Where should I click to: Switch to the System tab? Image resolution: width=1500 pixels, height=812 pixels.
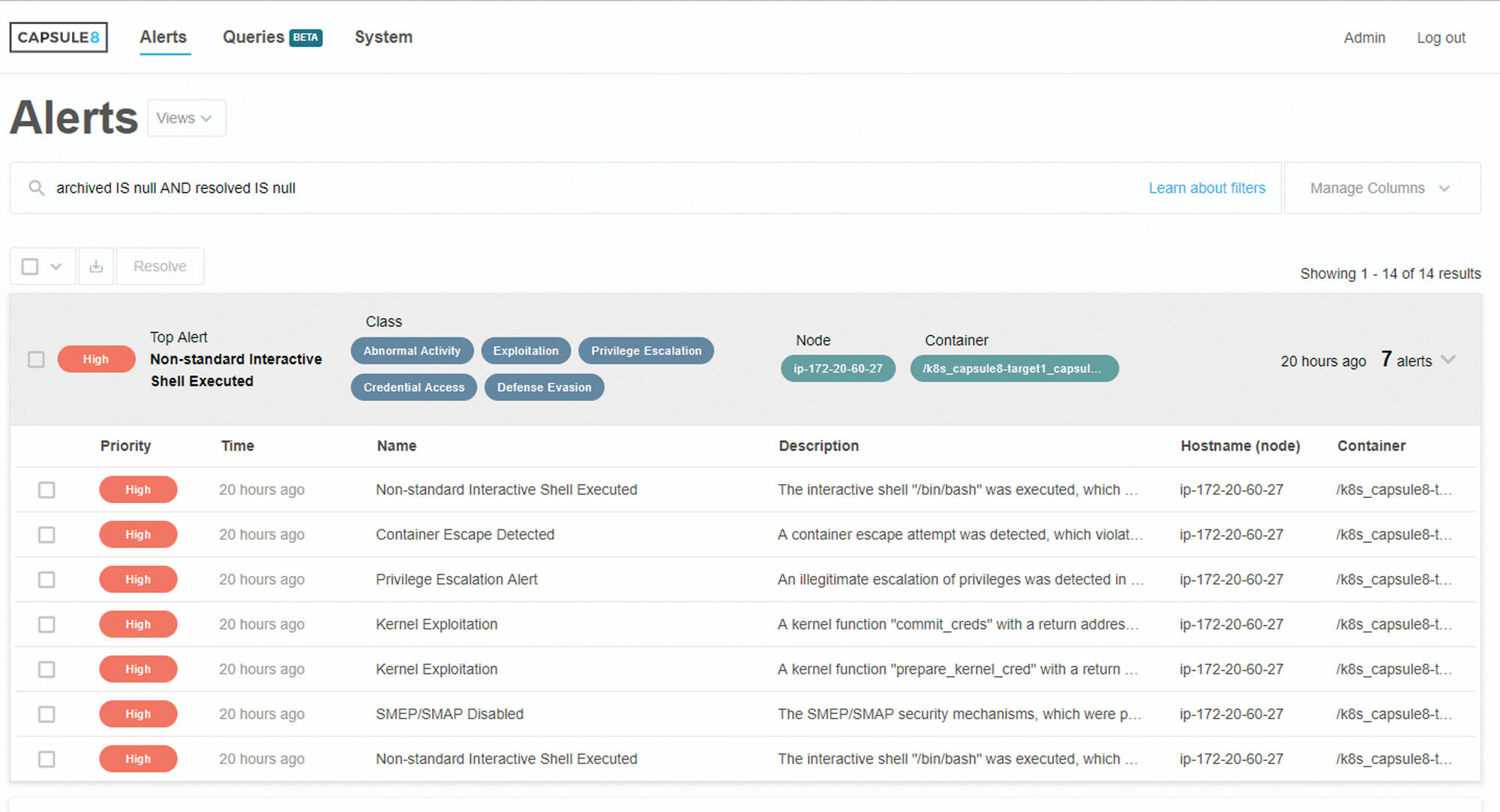[383, 37]
